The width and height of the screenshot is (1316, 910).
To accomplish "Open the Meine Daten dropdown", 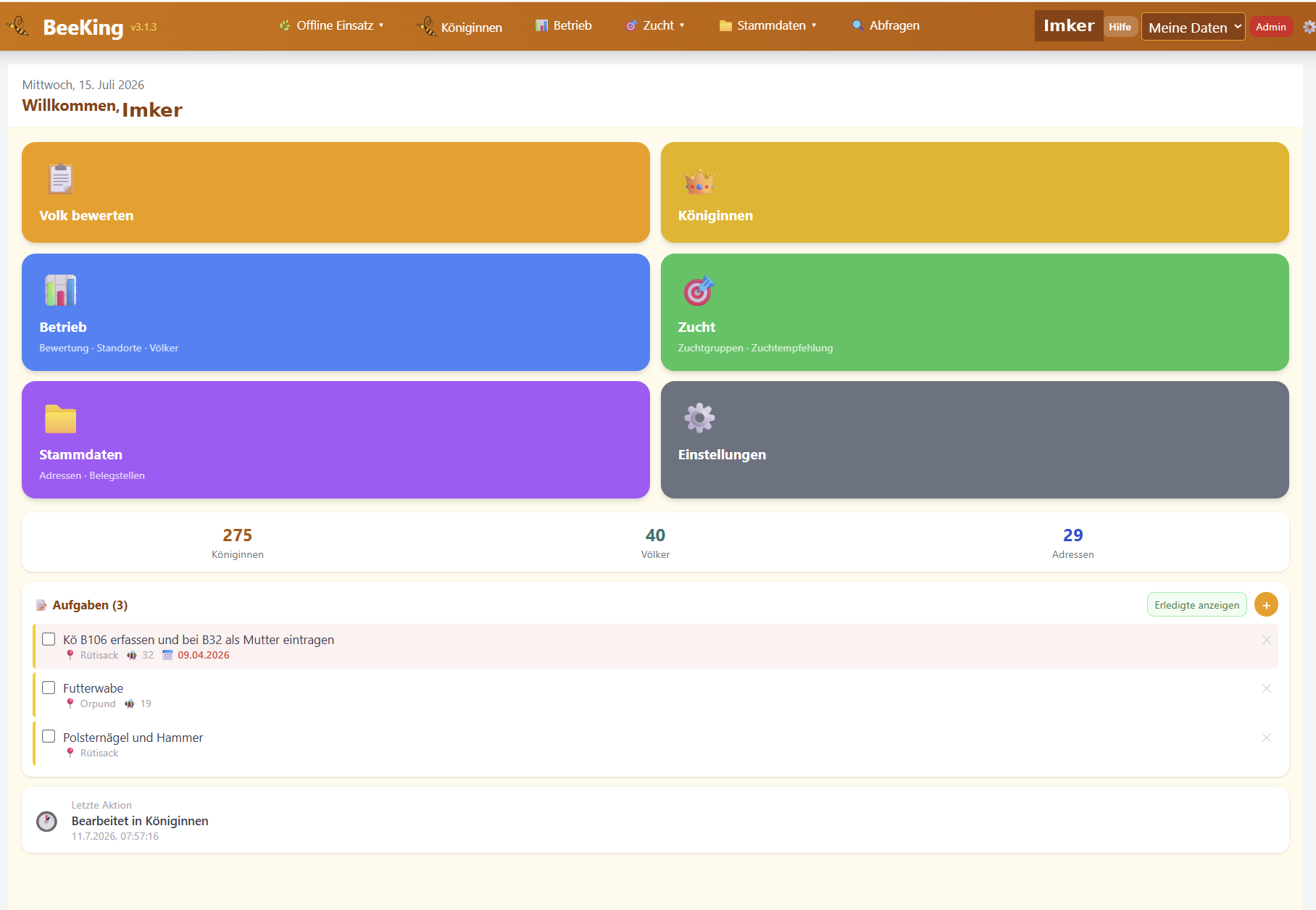I will pos(1194,28).
